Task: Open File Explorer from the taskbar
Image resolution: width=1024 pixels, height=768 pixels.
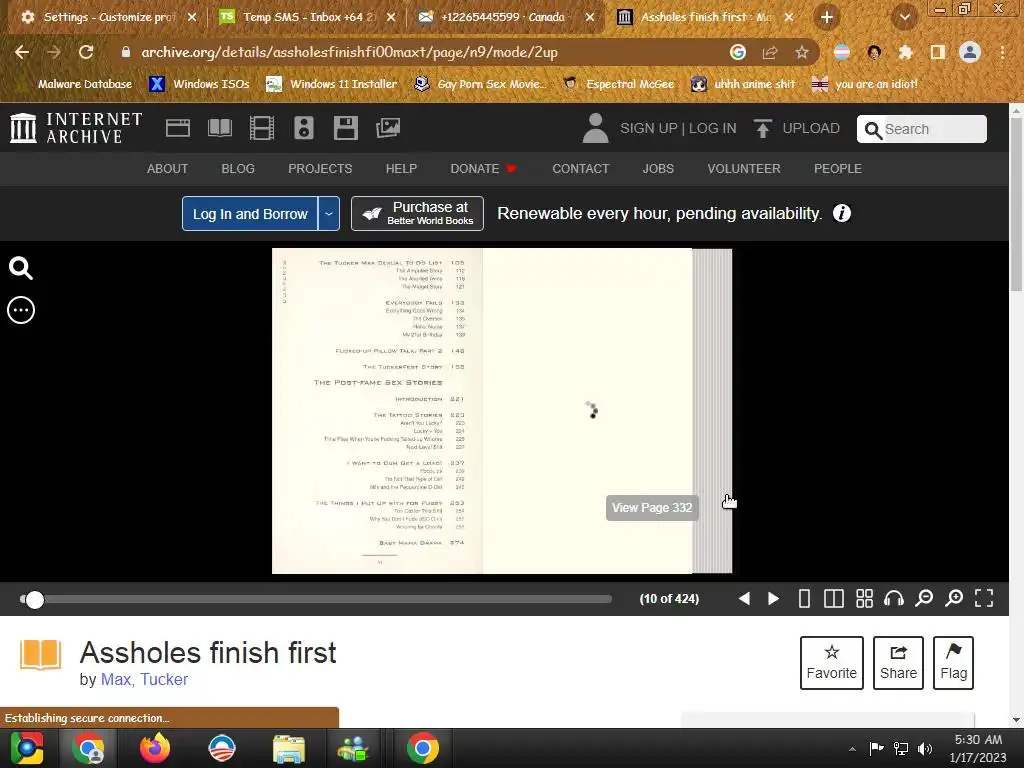Action: (289, 748)
